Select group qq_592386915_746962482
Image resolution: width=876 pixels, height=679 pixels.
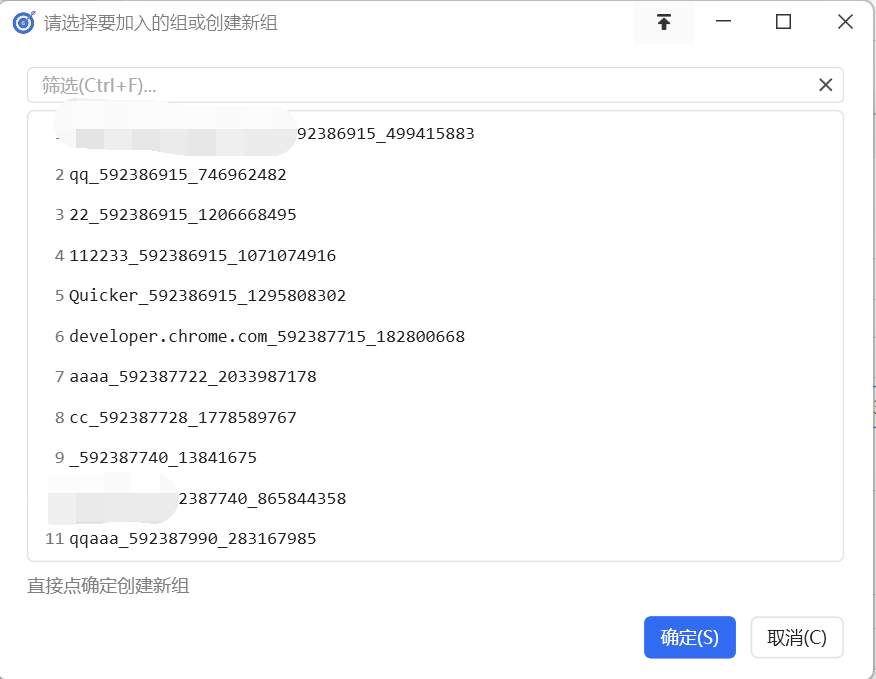pos(435,174)
